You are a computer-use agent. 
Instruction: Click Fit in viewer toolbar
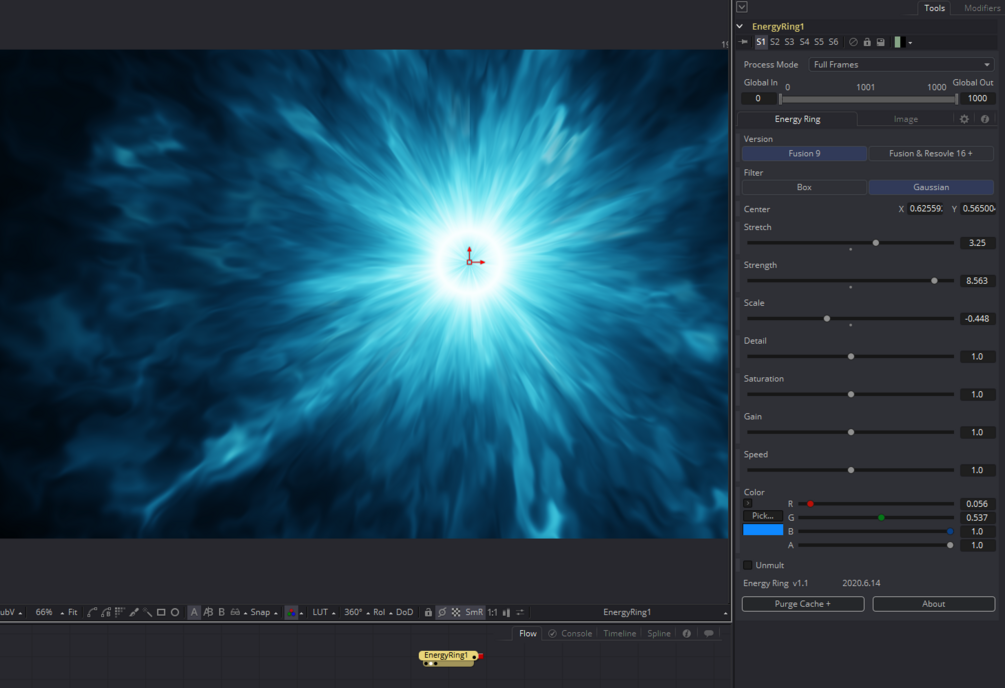pos(72,612)
